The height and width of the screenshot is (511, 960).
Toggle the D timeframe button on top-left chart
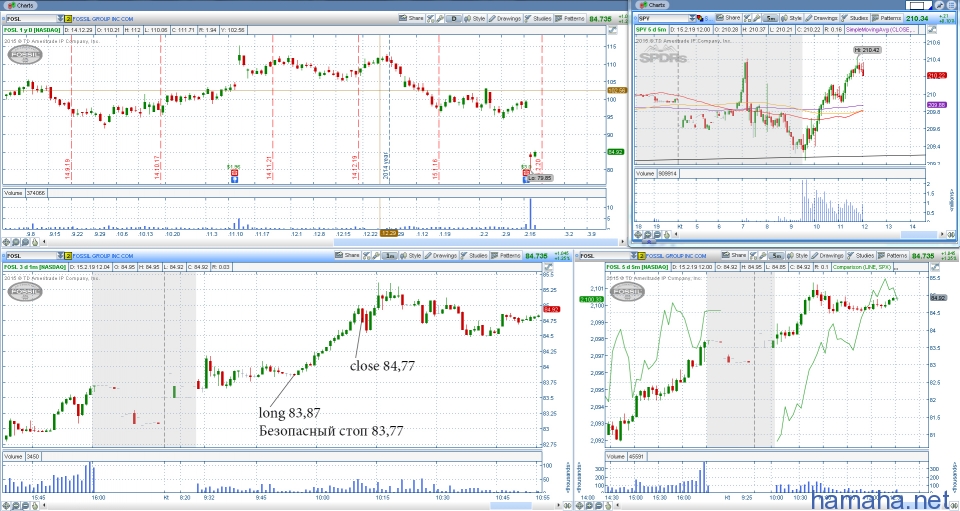click(x=452, y=18)
